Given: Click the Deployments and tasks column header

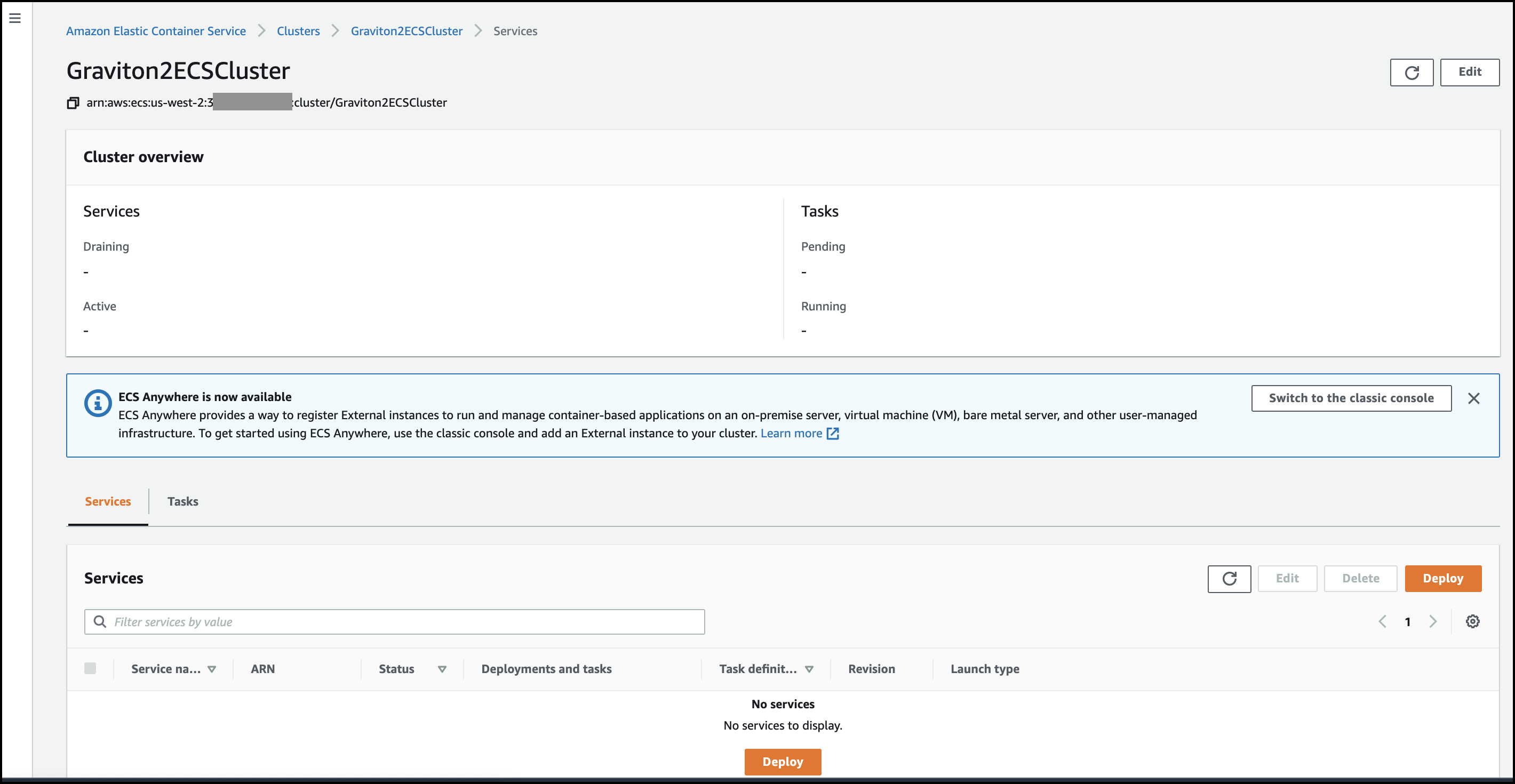Looking at the screenshot, I should click(x=546, y=669).
